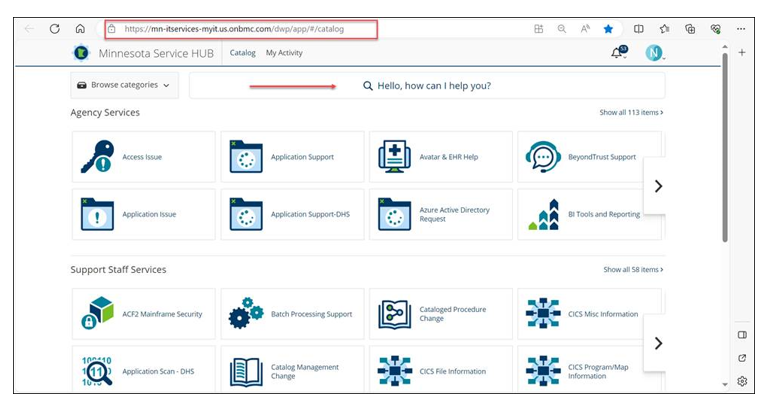Click the Avatar & EHR Help monitor icon
The width and height of the screenshot is (771, 407).
(394, 157)
